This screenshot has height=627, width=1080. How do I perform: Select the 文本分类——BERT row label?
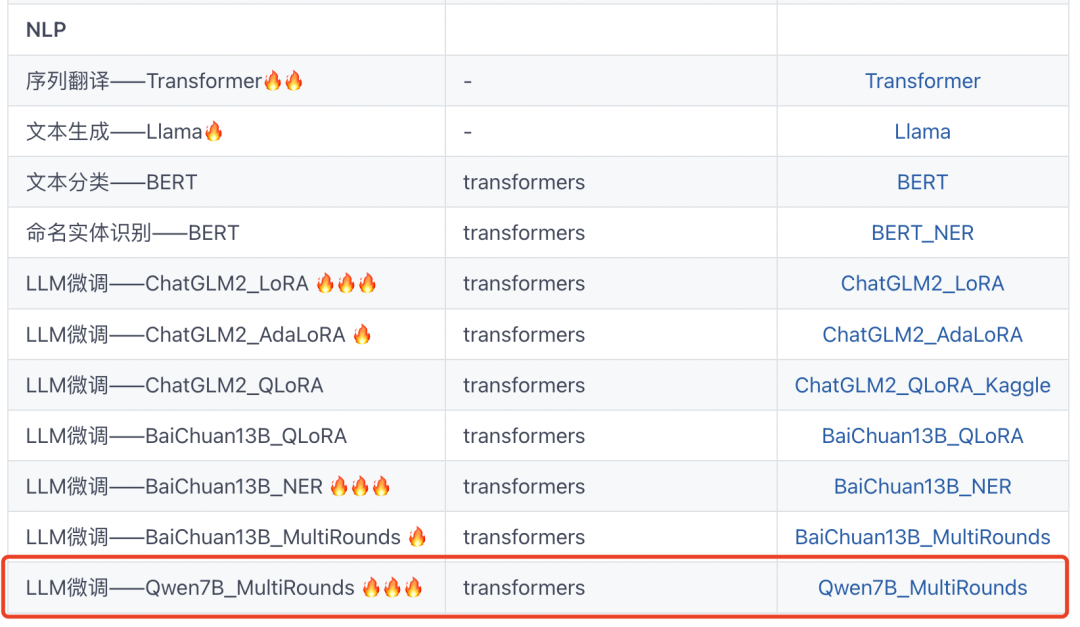point(112,183)
